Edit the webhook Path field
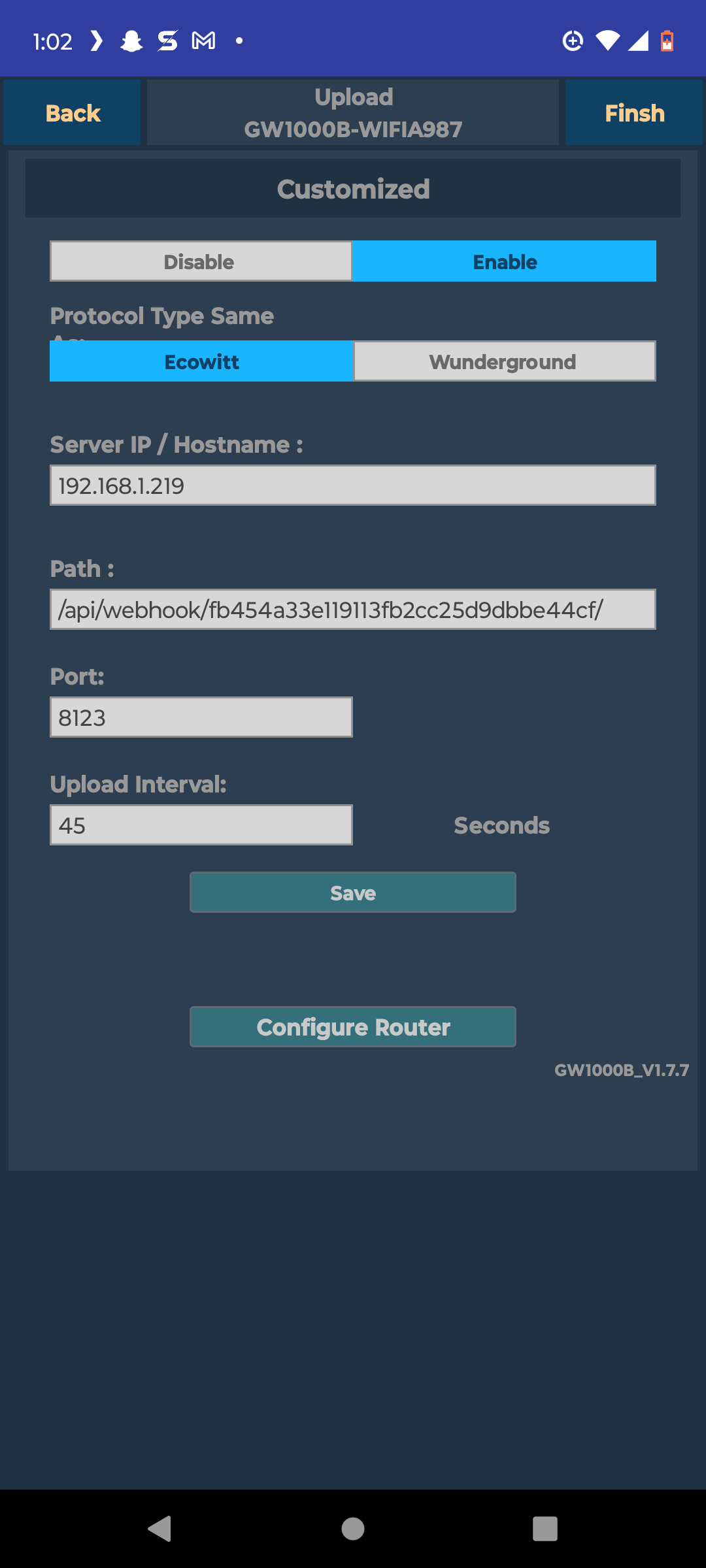Screen dimensions: 706x1568 [353, 610]
